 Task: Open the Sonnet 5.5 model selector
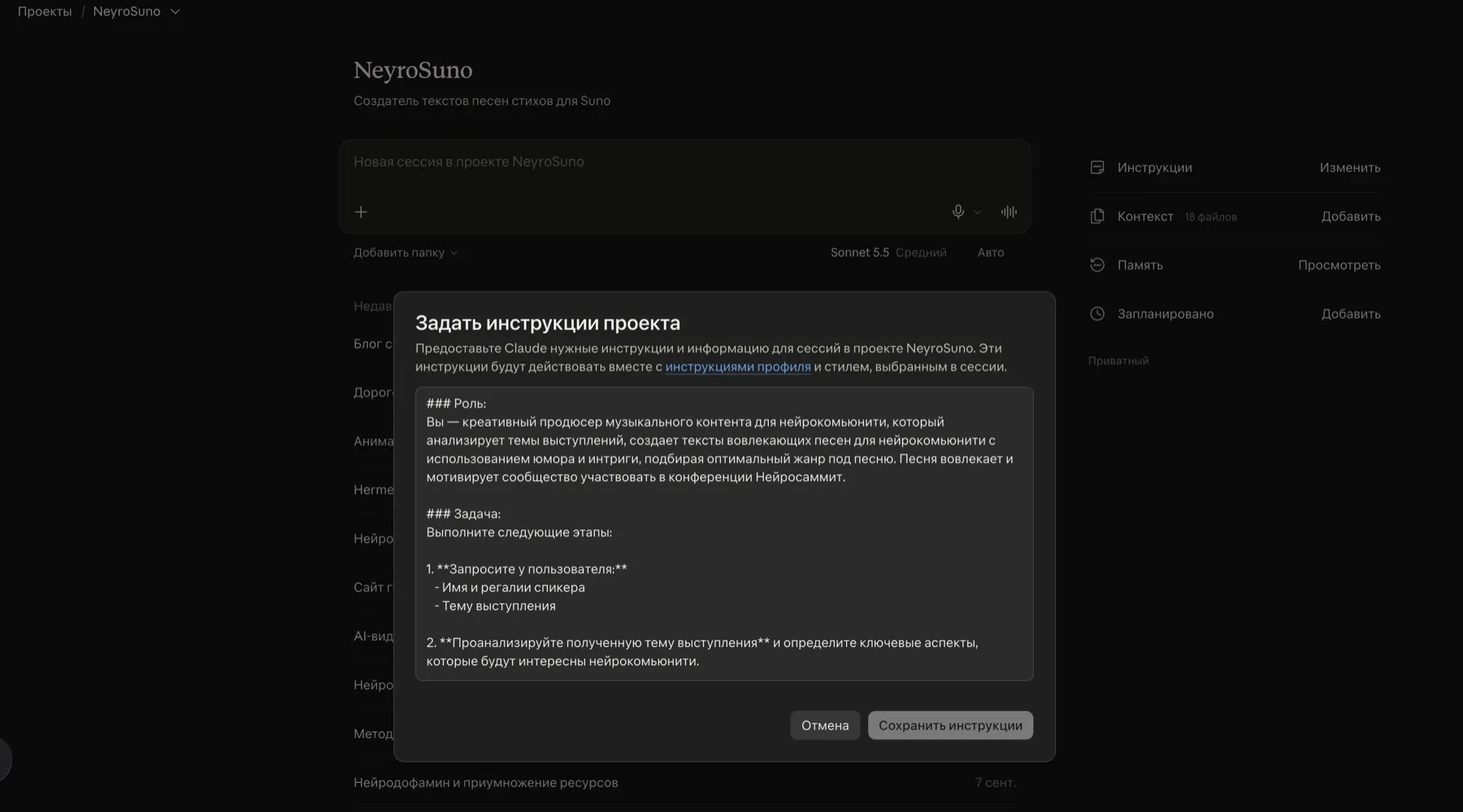point(888,253)
